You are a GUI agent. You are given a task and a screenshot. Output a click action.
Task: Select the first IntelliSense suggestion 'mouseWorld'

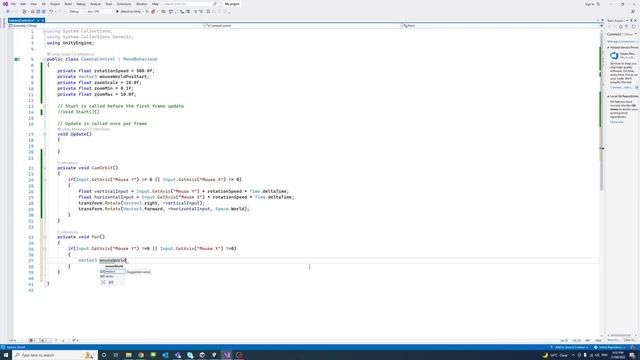tap(113, 266)
